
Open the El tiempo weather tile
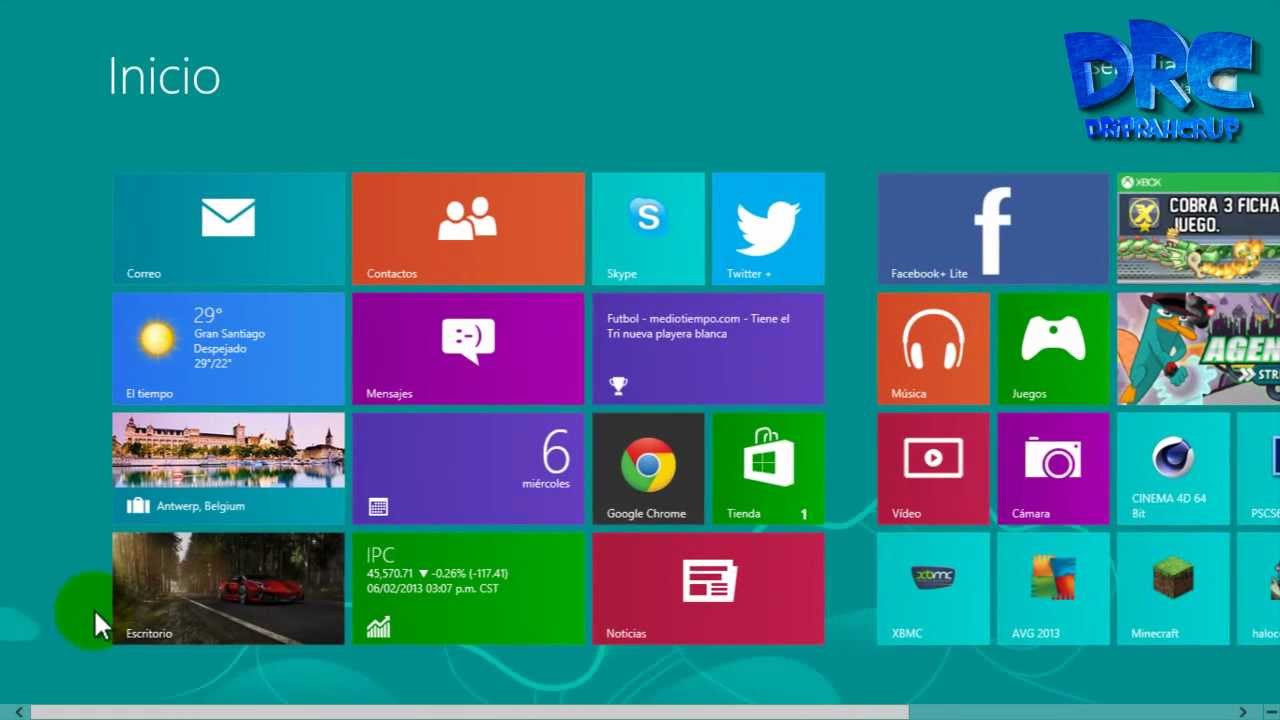[x=229, y=349]
